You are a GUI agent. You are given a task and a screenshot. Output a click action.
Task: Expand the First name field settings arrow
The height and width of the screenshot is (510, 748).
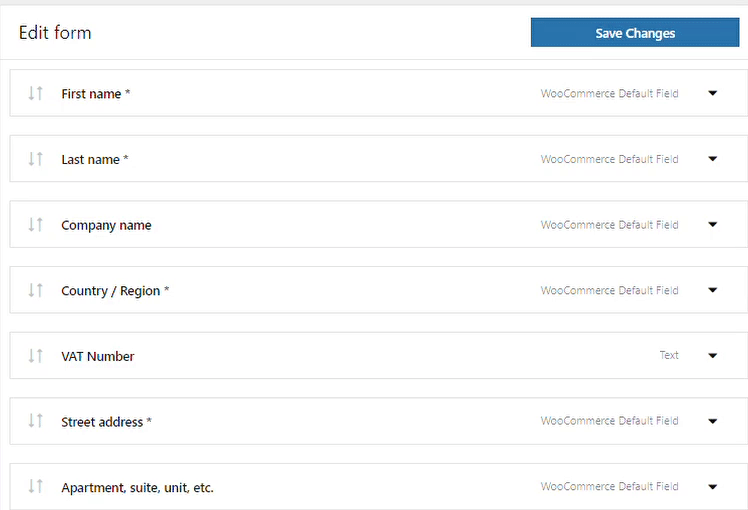[x=712, y=93]
